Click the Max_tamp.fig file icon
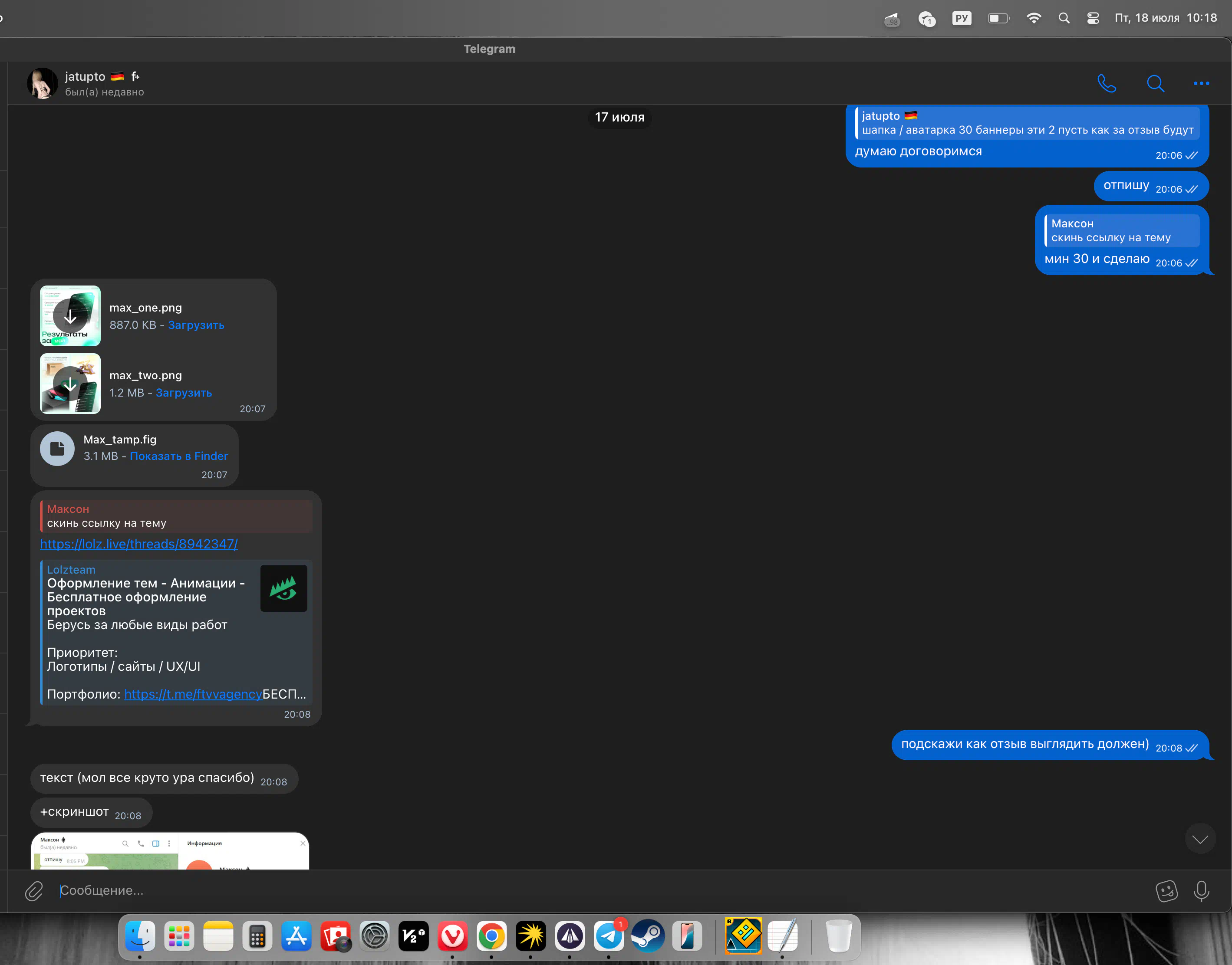 click(57, 449)
